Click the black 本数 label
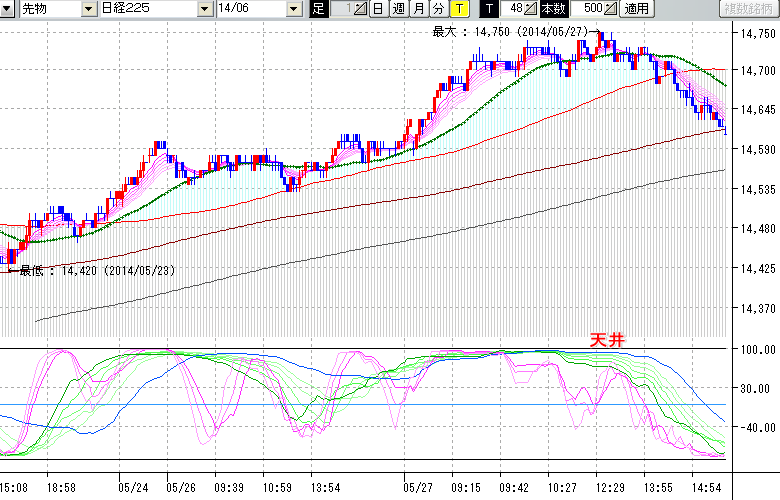Image resolution: width=780 pixels, height=500 pixels. pyautogui.click(x=552, y=9)
